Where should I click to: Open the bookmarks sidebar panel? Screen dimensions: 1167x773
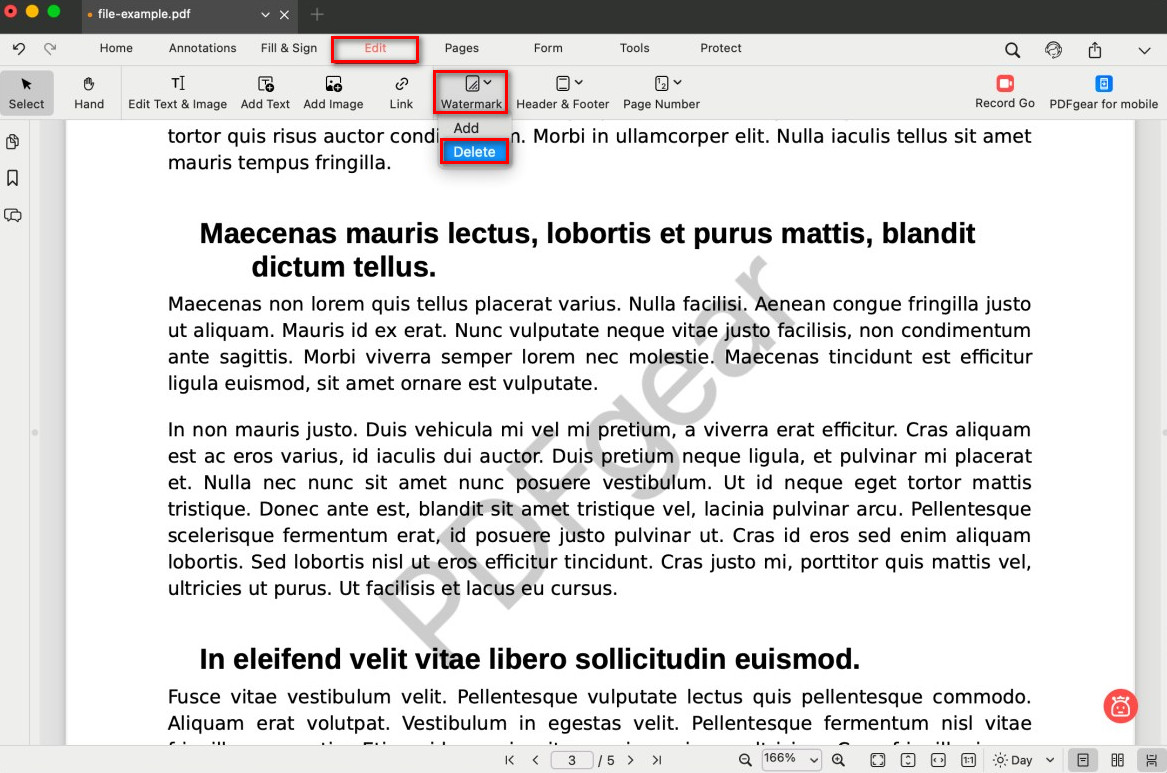pyautogui.click(x=13, y=178)
